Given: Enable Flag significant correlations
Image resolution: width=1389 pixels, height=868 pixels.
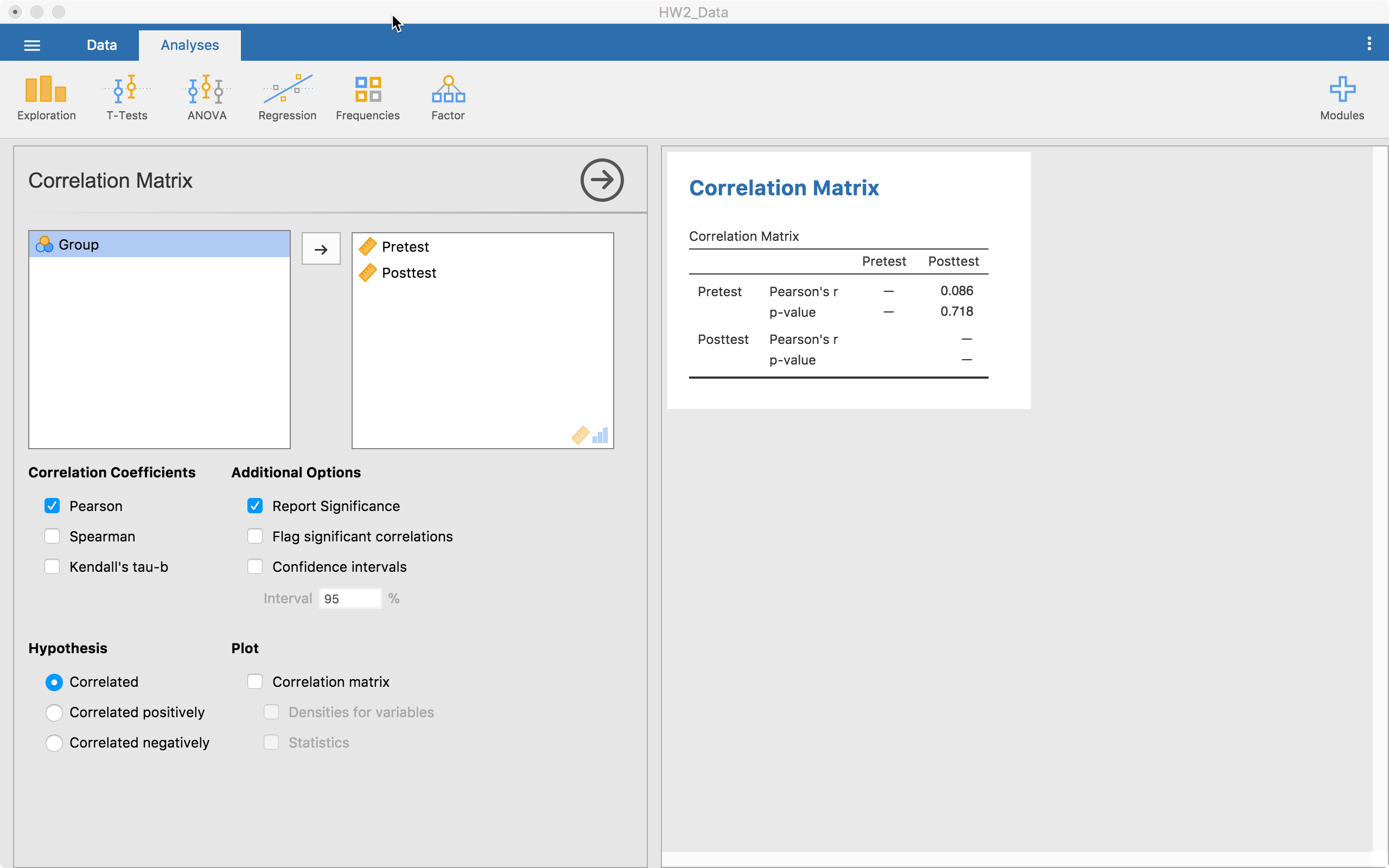Looking at the screenshot, I should 255,536.
